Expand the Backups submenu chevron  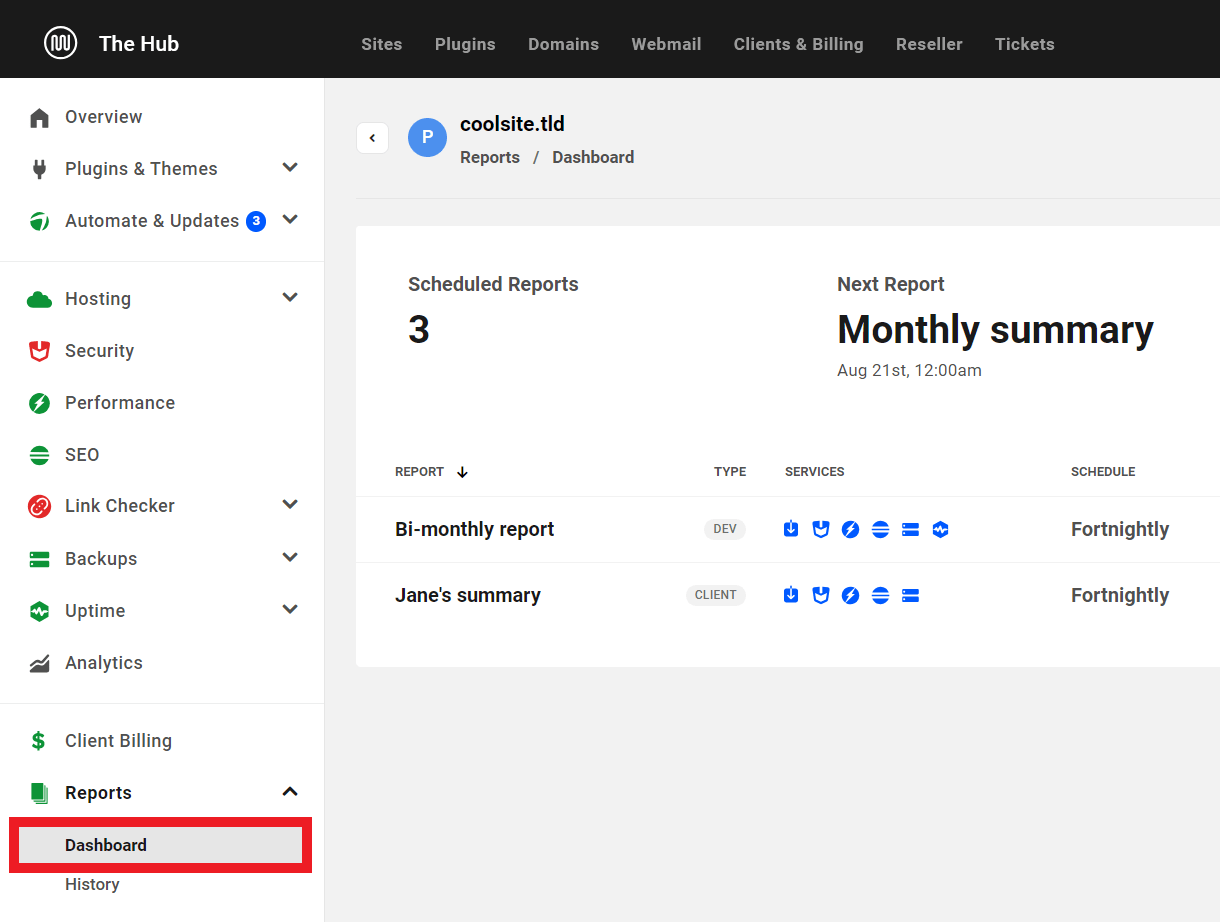click(290, 557)
